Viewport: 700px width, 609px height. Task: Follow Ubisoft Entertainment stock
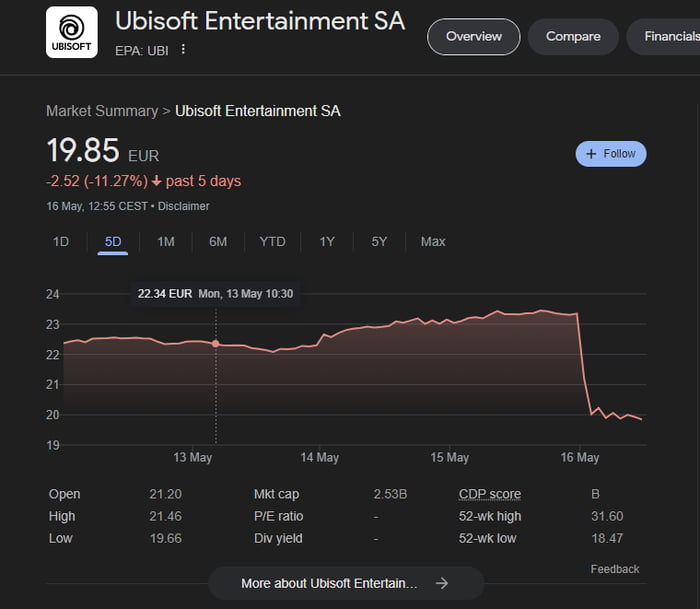tap(611, 154)
